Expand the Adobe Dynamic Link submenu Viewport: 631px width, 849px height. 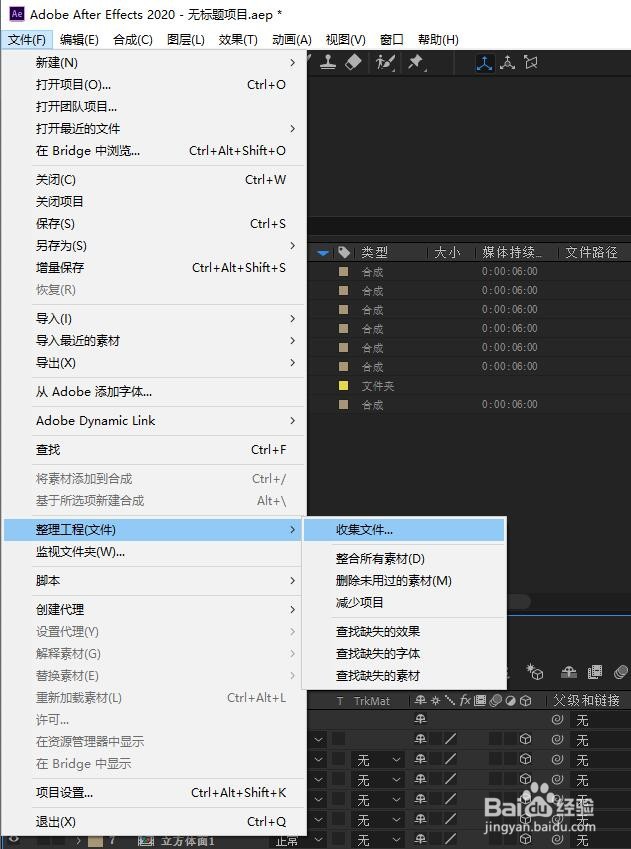point(155,421)
